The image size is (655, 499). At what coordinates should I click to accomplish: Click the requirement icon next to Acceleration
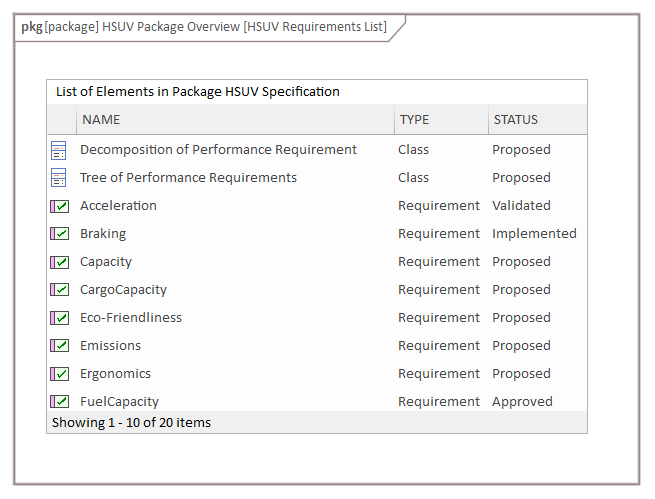59,206
